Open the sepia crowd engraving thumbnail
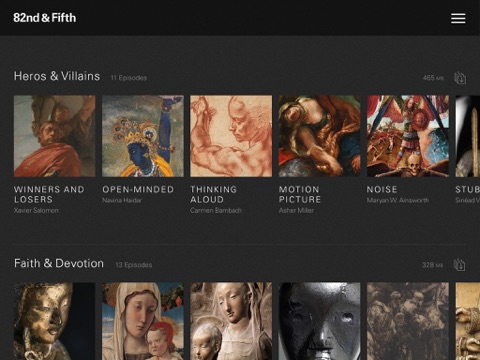The width and height of the screenshot is (480, 360). pyautogui.click(x=408, y=321)
